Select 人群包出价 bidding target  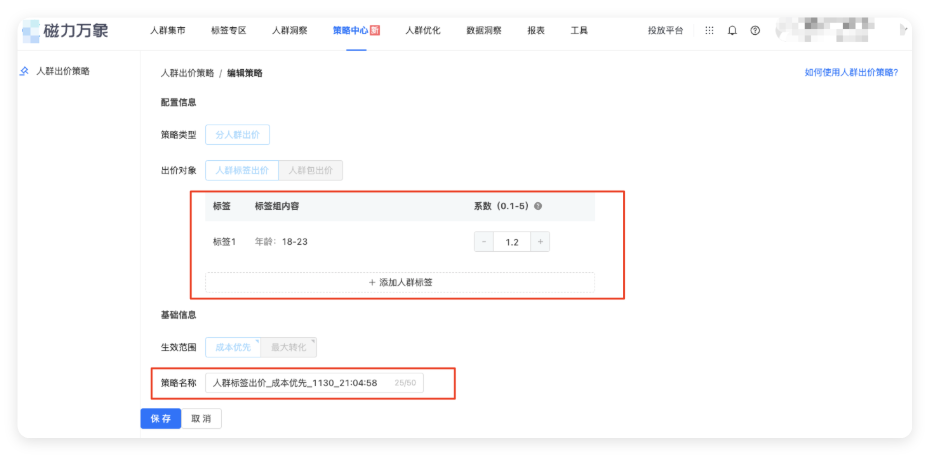tap(310, 171)
